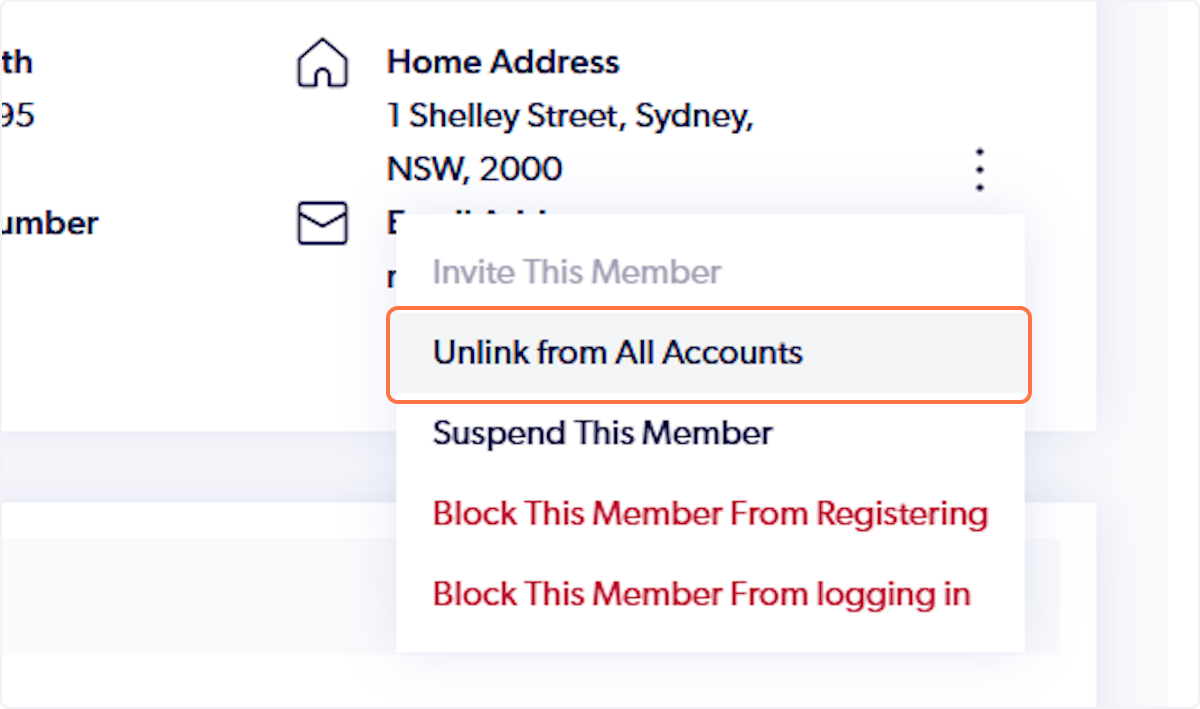Click the letter icon above the popup menu
This screenshot has width=1200, height=709.
pyautogui.click(x=322, y=222)
